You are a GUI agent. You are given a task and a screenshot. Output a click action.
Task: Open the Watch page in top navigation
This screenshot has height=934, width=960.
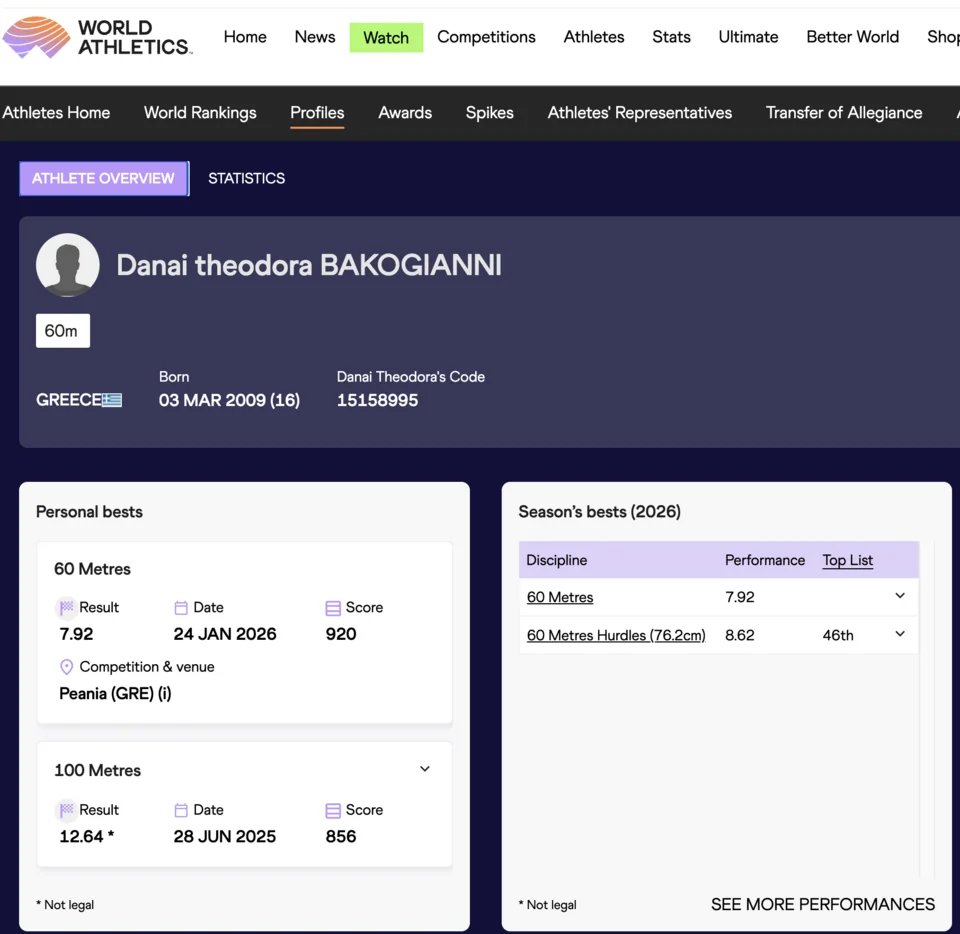[386, 37]
